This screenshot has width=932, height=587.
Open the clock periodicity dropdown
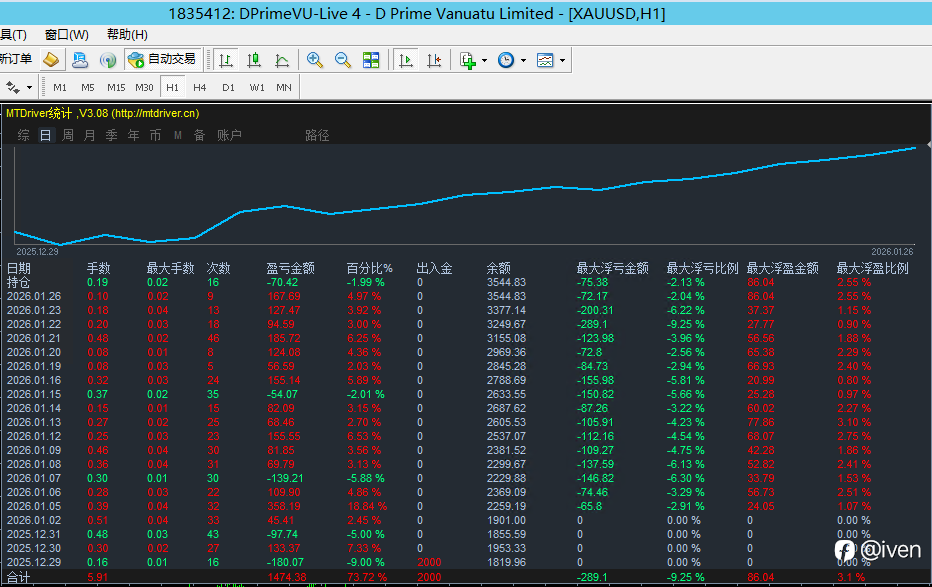[523, 60]
